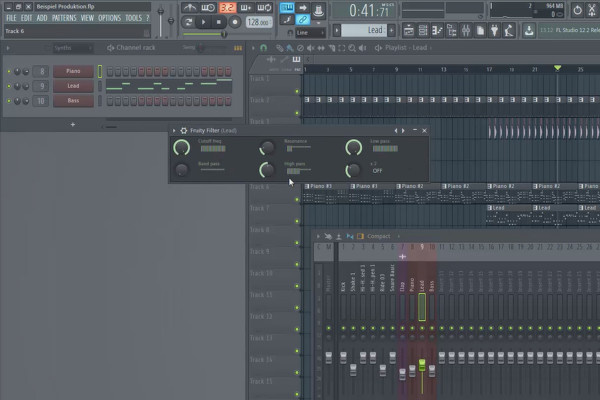Select the Playlist zoom tool
The width and height of the screenshot is (600, 400).
(352, 48)
